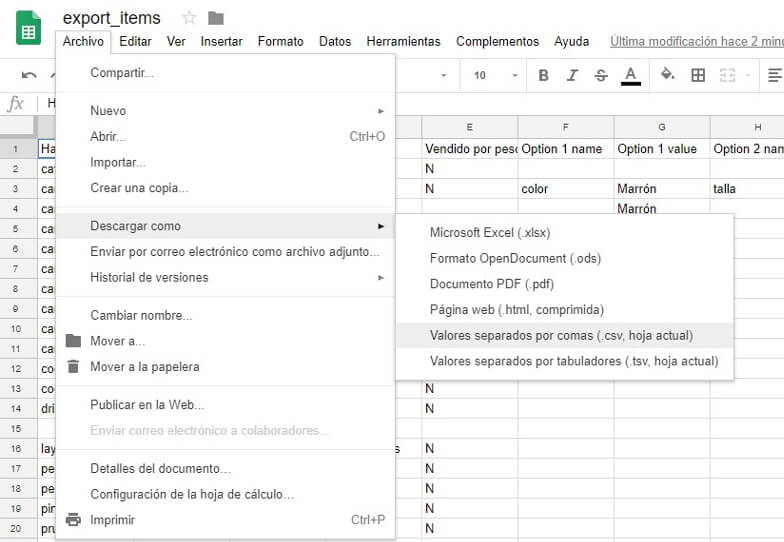Click the 'Option 1 name' header cell
Viewport: 784px width, 542px height.
pyautogui.click(x=566, y=148)
